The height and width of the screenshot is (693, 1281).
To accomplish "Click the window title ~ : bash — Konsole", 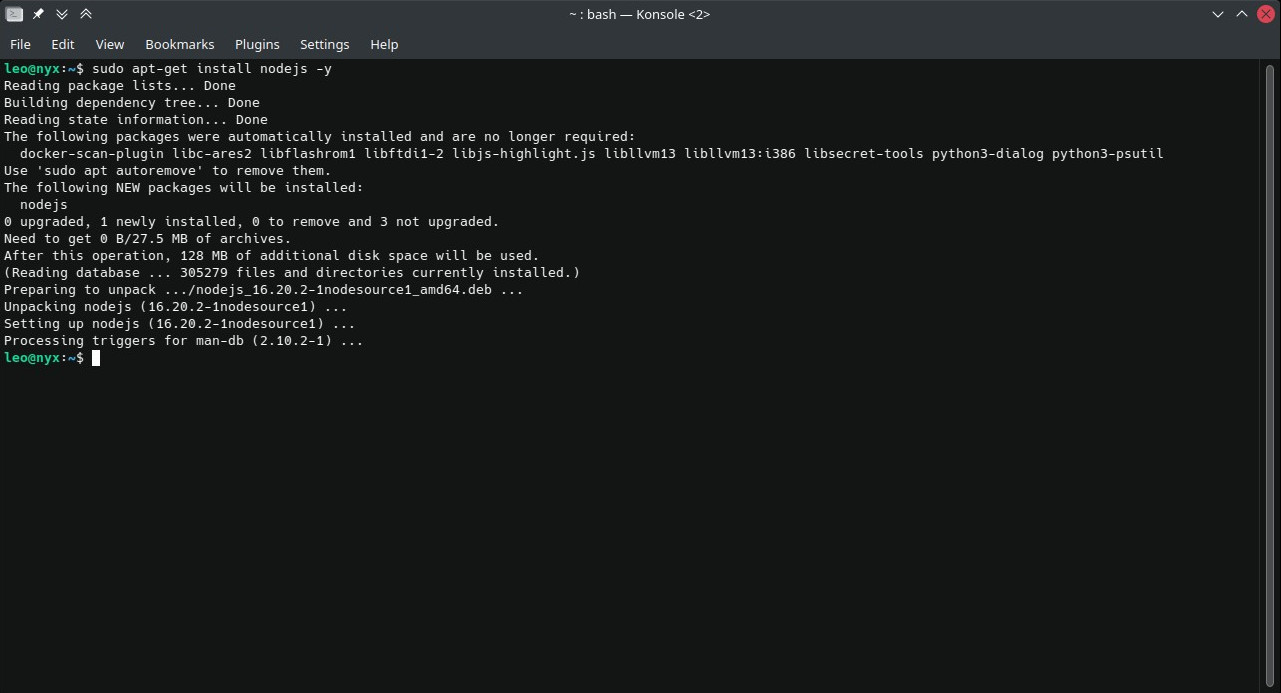I will coord(640,14).
